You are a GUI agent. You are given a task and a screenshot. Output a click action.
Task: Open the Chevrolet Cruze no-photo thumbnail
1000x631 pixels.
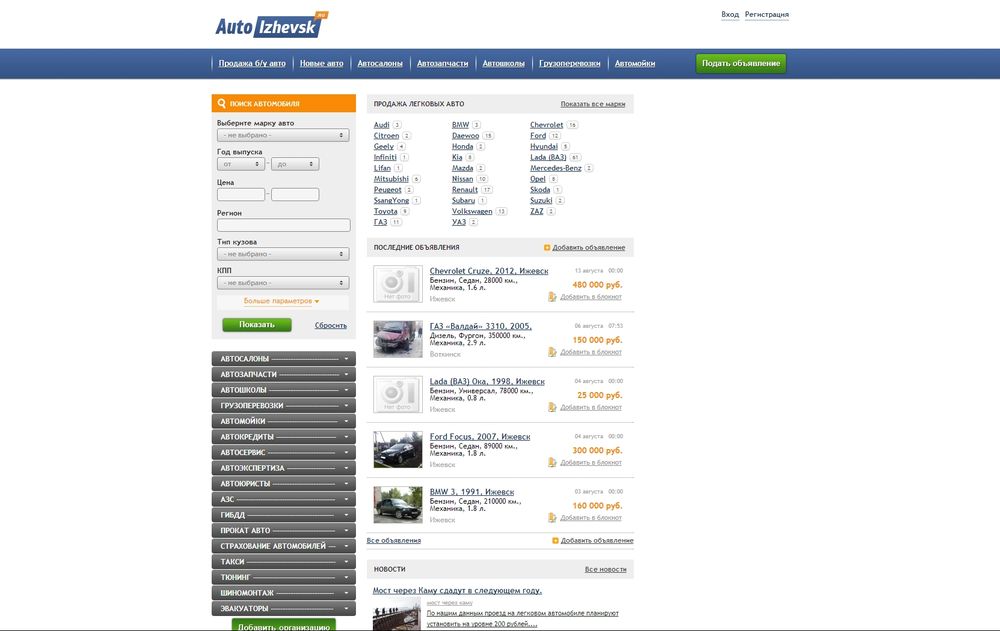pos(398,284)
